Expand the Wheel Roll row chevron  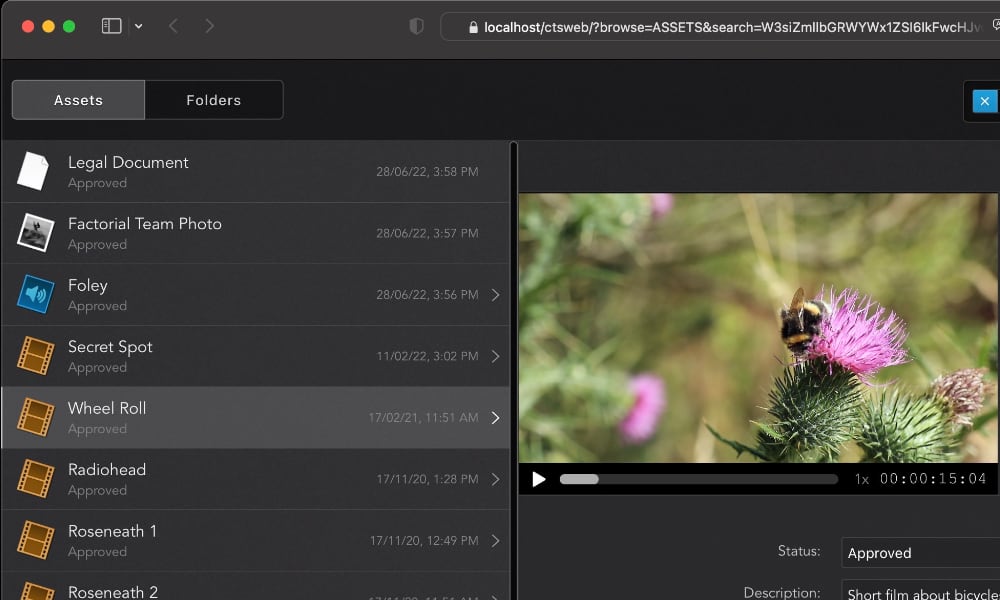click(496, 418)
